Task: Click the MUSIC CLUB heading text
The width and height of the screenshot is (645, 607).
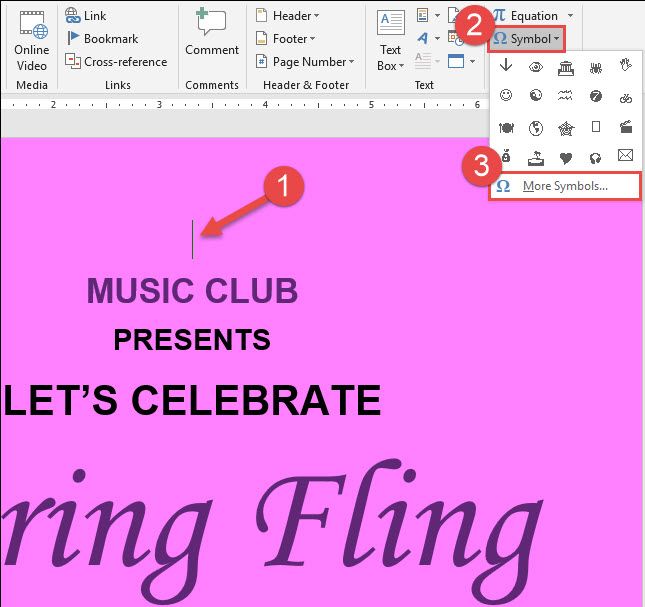Action: [192, 291]
